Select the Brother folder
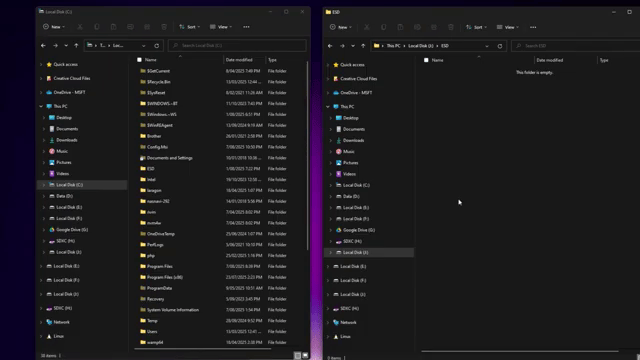This screenshot has height=360, width=640. (154, 136)
